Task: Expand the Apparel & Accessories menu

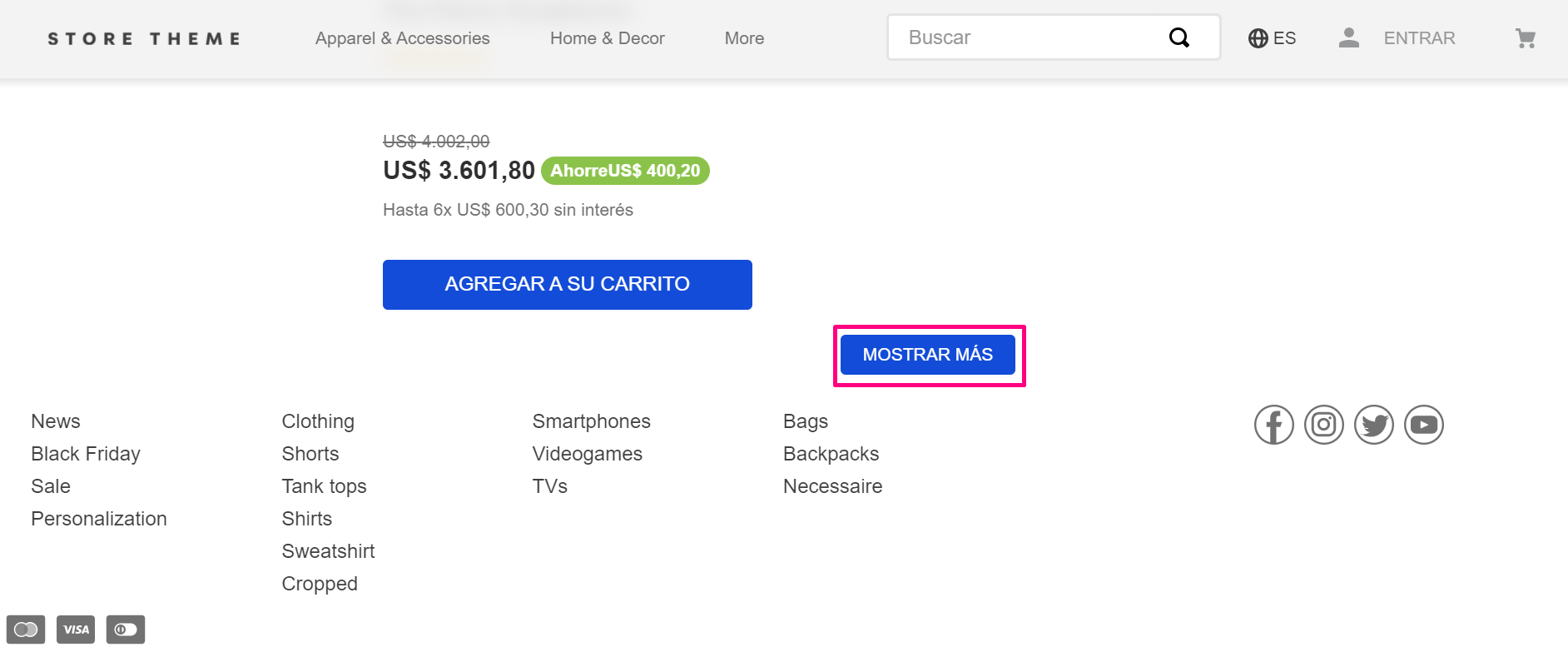Action: coord(402,38)
